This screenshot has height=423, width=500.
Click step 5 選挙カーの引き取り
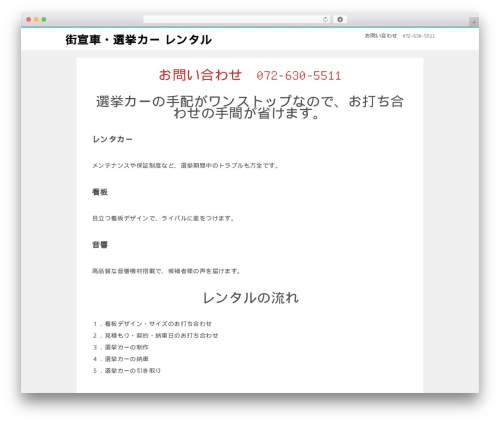point(127,371)
